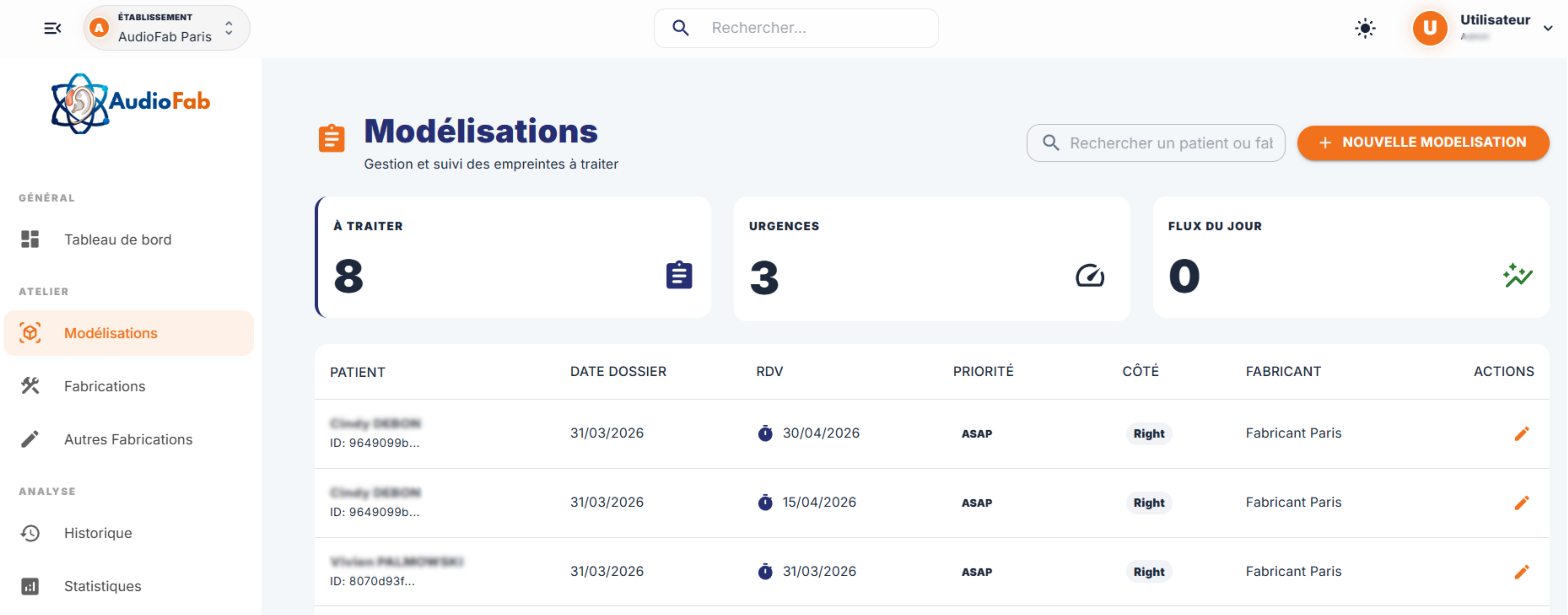
Task: Sort by DATE DOSSIER column header
Action: (x=618, y=372)
